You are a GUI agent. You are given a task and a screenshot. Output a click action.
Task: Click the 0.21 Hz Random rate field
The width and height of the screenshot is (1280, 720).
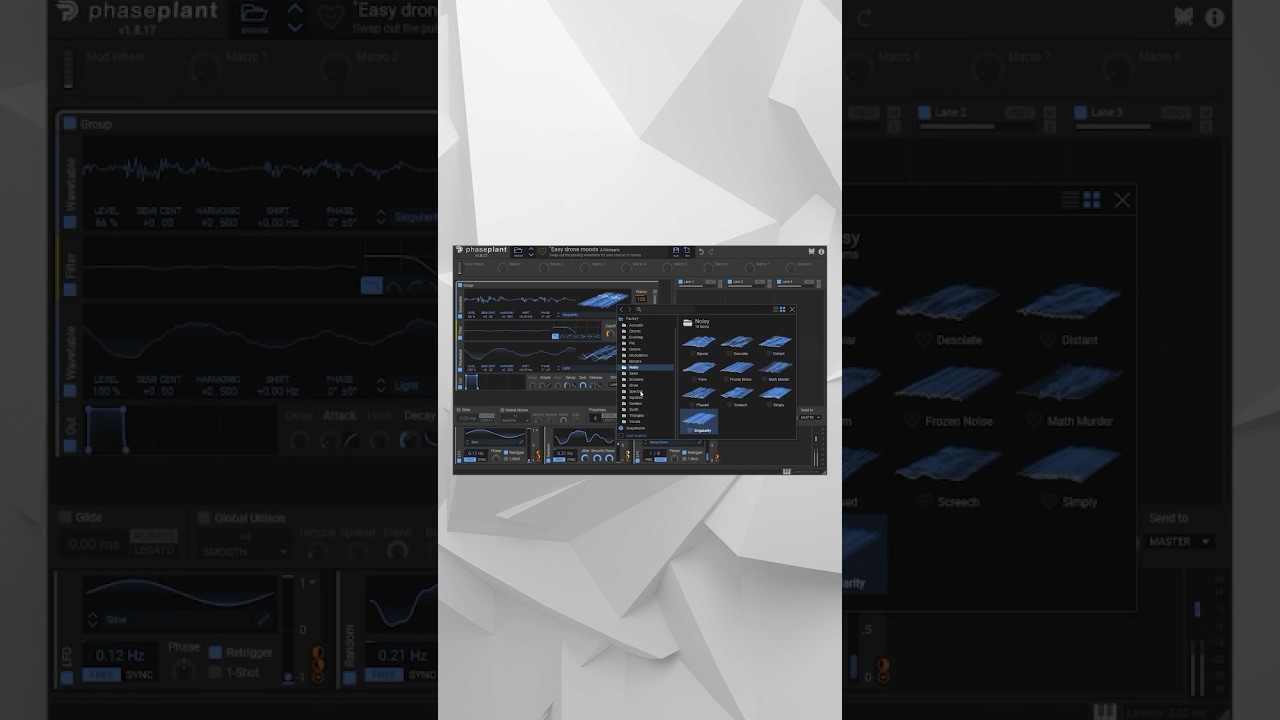pos(565,453)
